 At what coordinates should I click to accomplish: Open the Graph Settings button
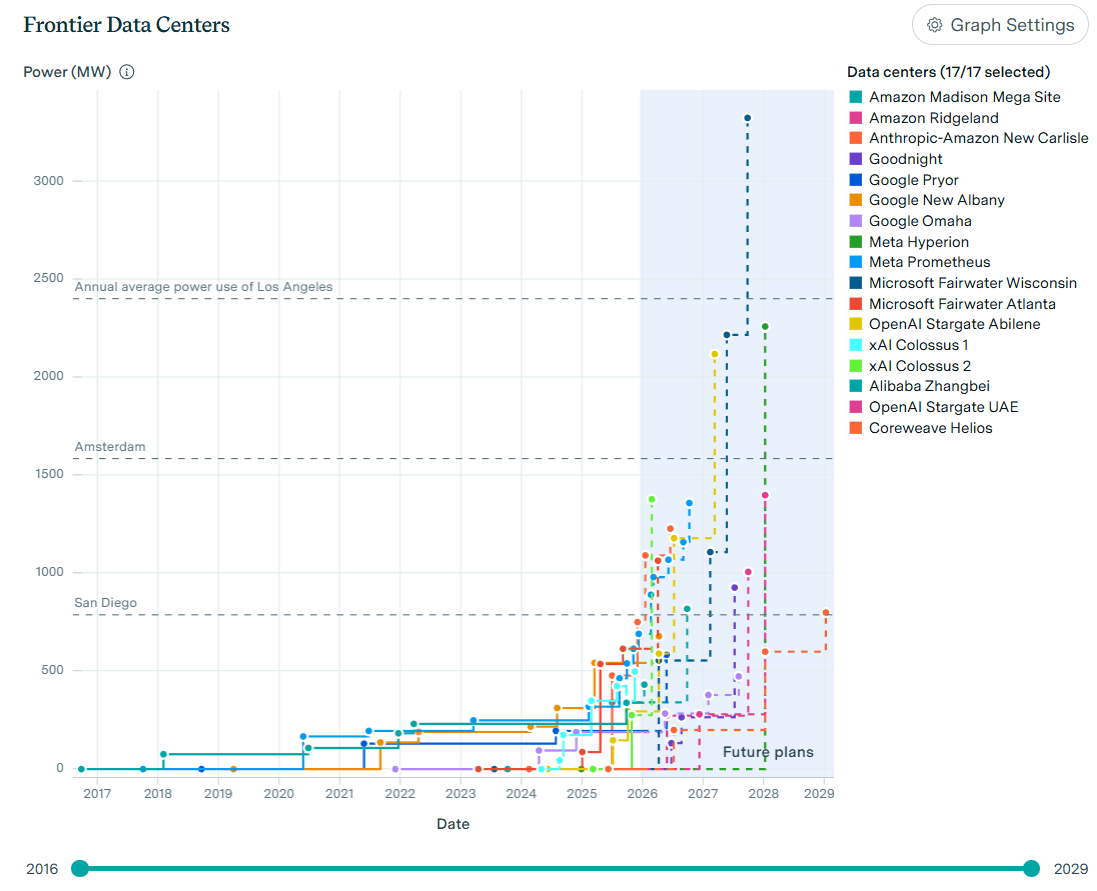[x=1000, y=25]
